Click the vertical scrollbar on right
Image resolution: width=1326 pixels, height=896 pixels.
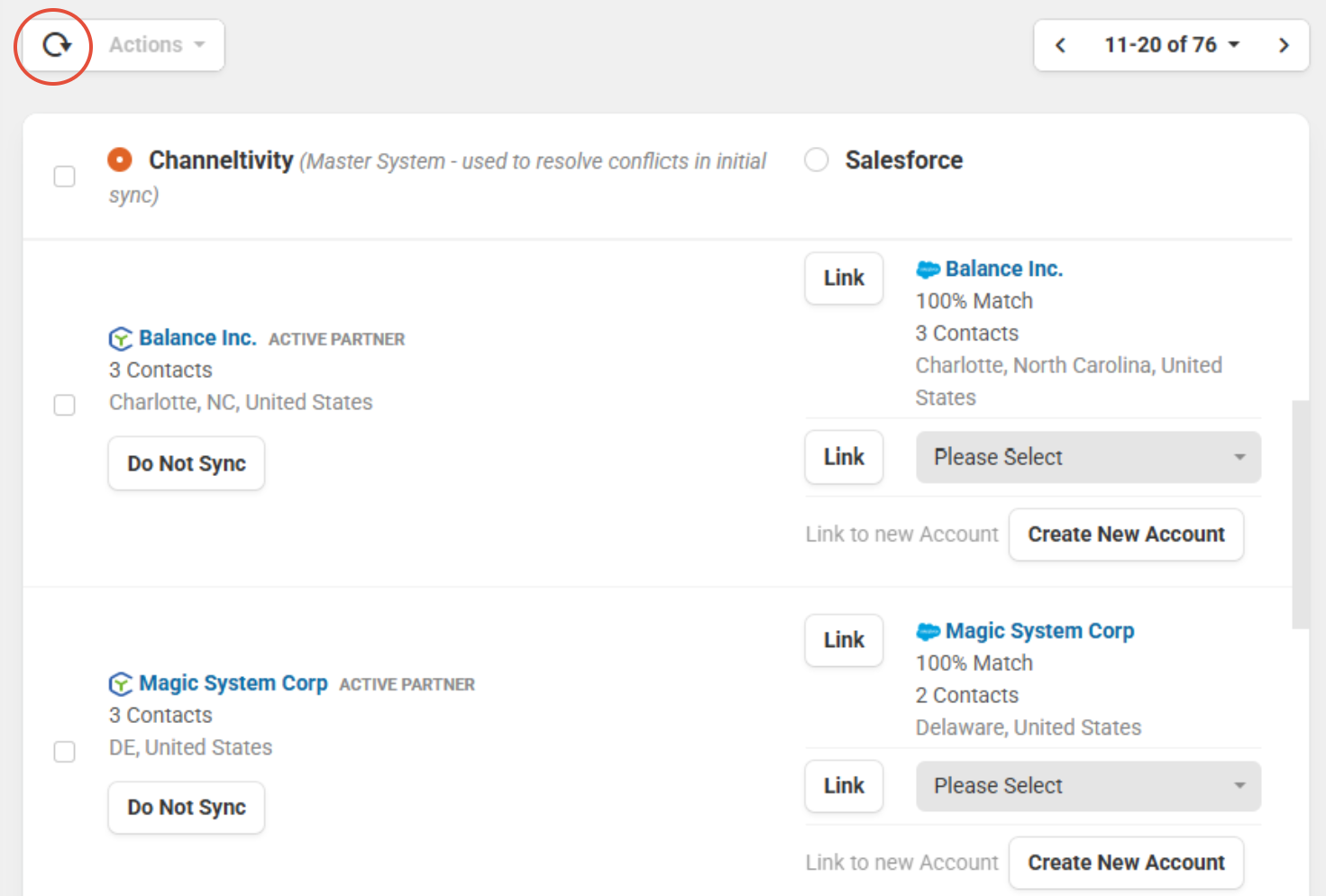tap(1300, 514)
